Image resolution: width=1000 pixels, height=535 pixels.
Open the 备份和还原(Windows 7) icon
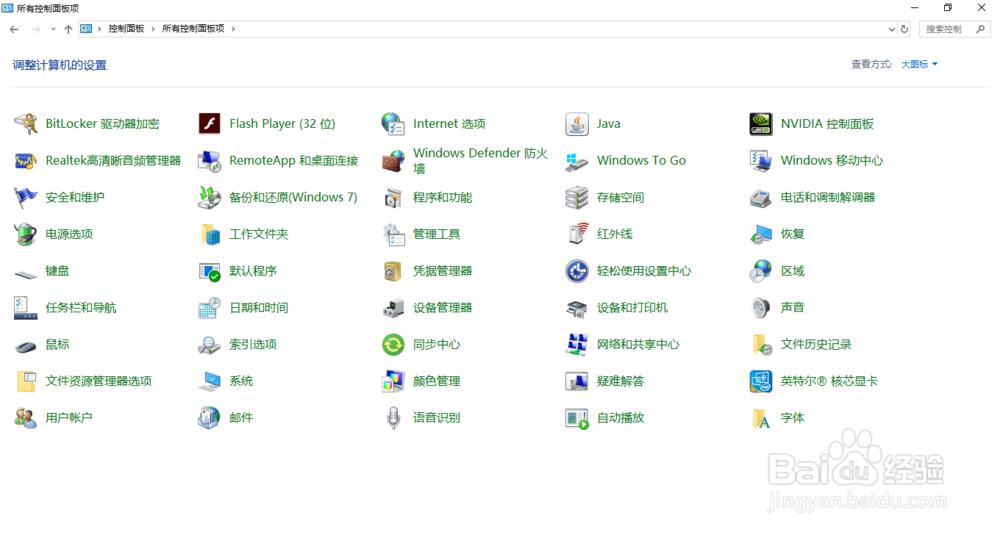209,198
